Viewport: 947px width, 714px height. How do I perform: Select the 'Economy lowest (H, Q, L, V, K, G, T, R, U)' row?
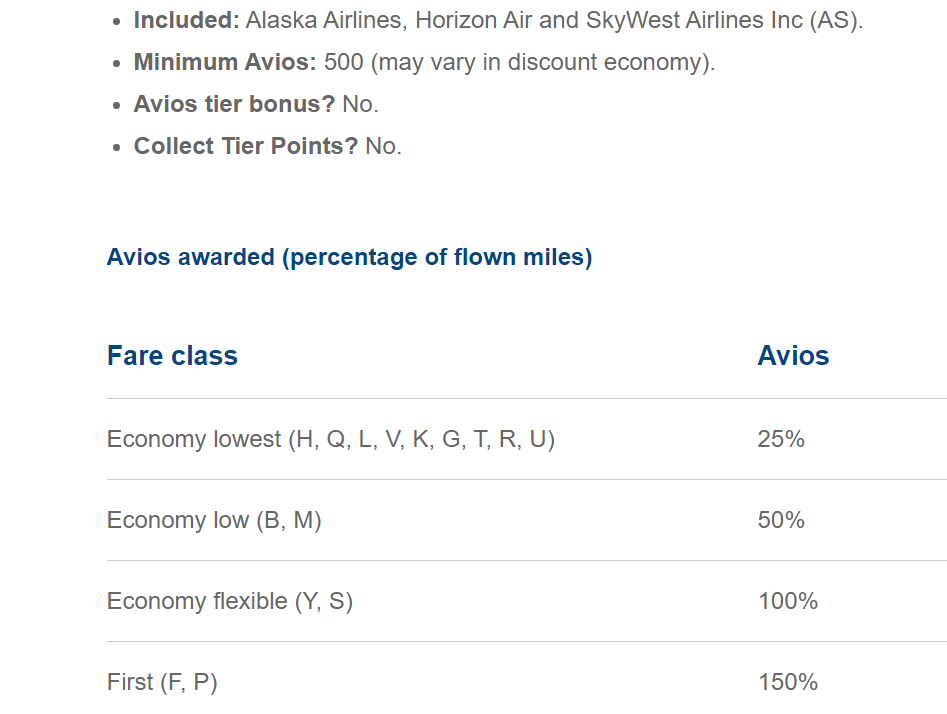pyautogui.click(x=527, y=439)
